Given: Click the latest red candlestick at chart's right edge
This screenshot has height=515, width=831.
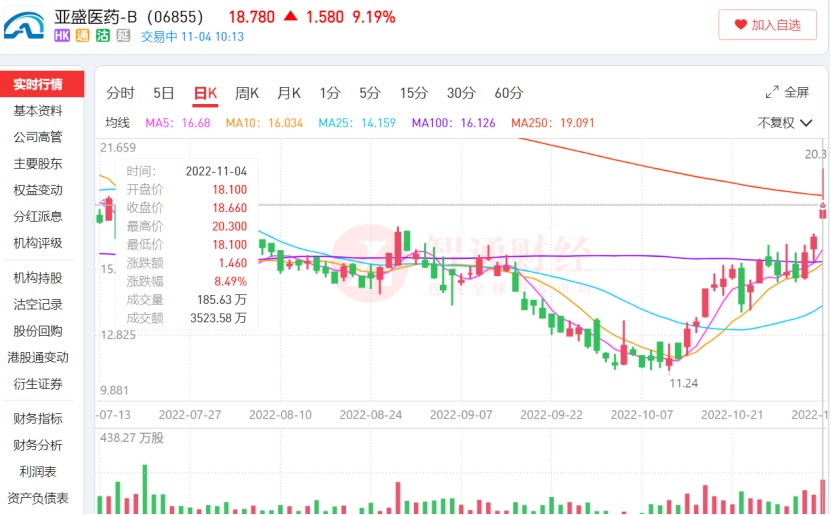Looking at the screenshot, I should click(x=823, y=193).
